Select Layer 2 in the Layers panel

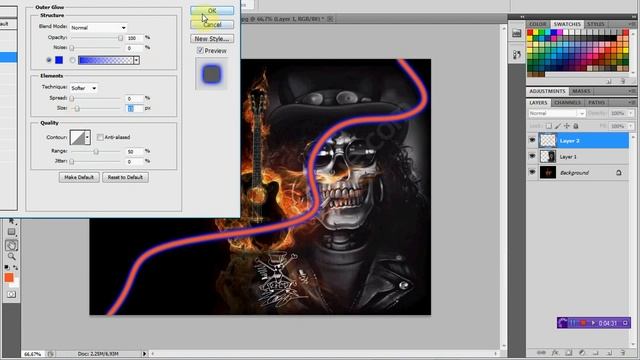[584, 140]
